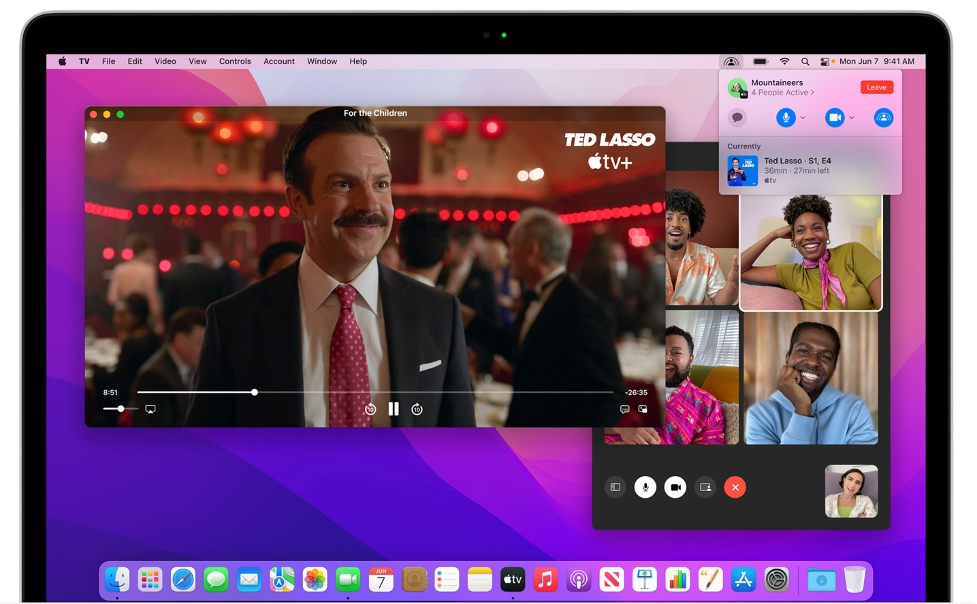Skip forward 10 seconds in the video
977x604 pixels.
coord(417,409)
